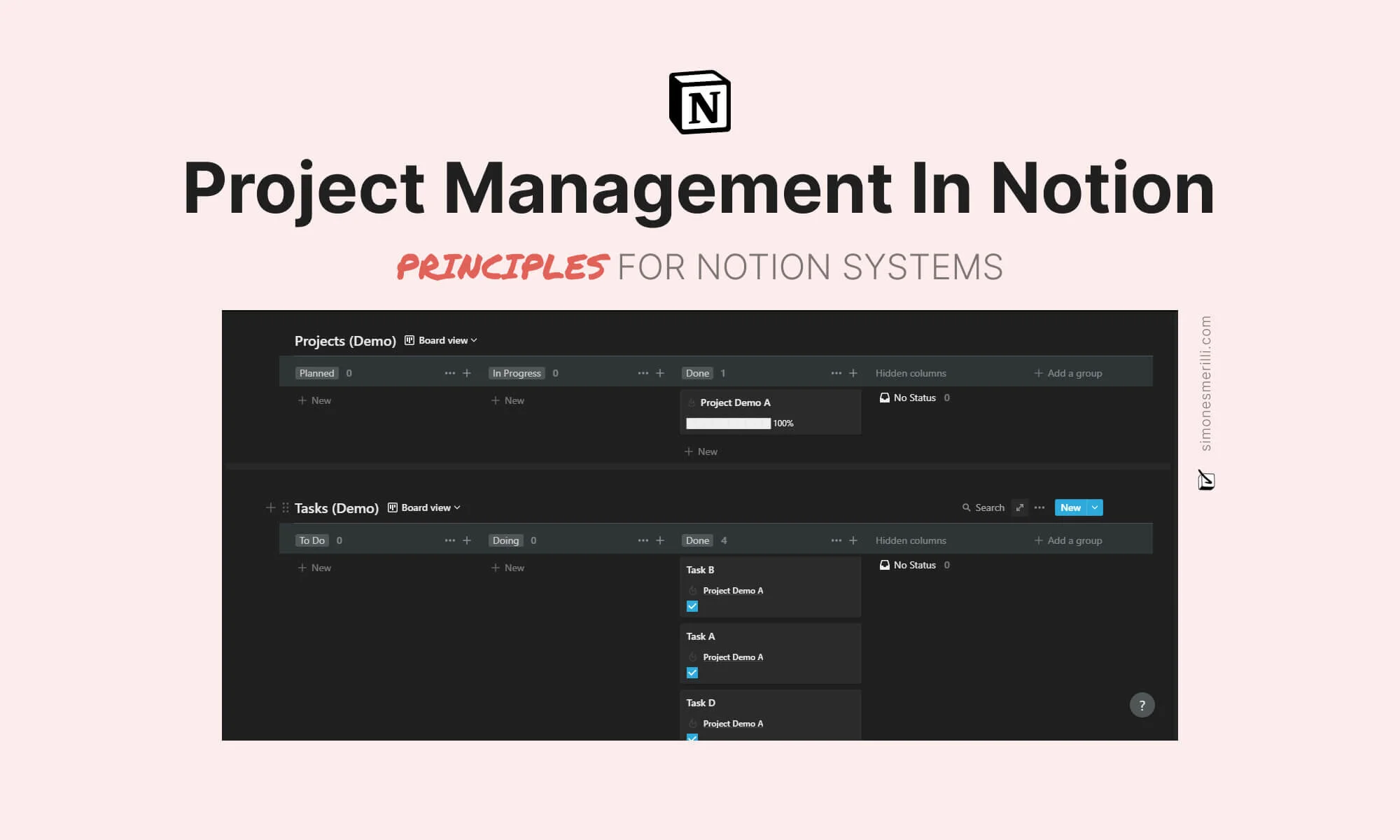The width and height of the screenshot is (1400, 840).
Task: Toggle Task D checkbox
Action: [692, 737]
